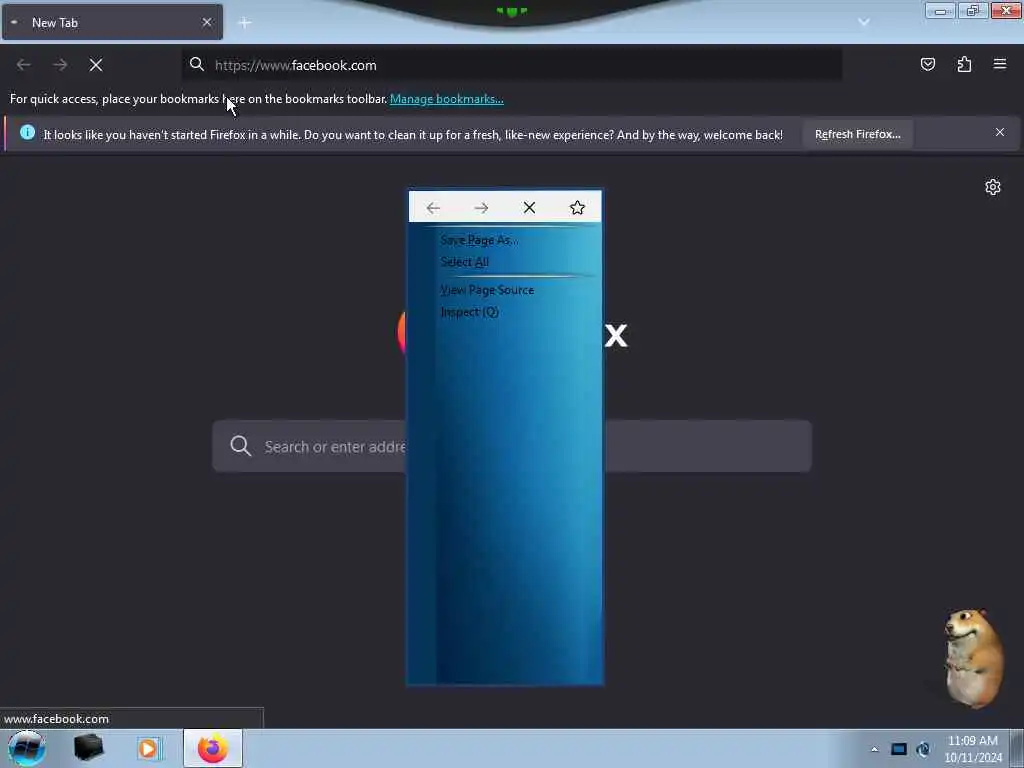Open the taskbar clock showing 11:09 AM

coord(972,749)
